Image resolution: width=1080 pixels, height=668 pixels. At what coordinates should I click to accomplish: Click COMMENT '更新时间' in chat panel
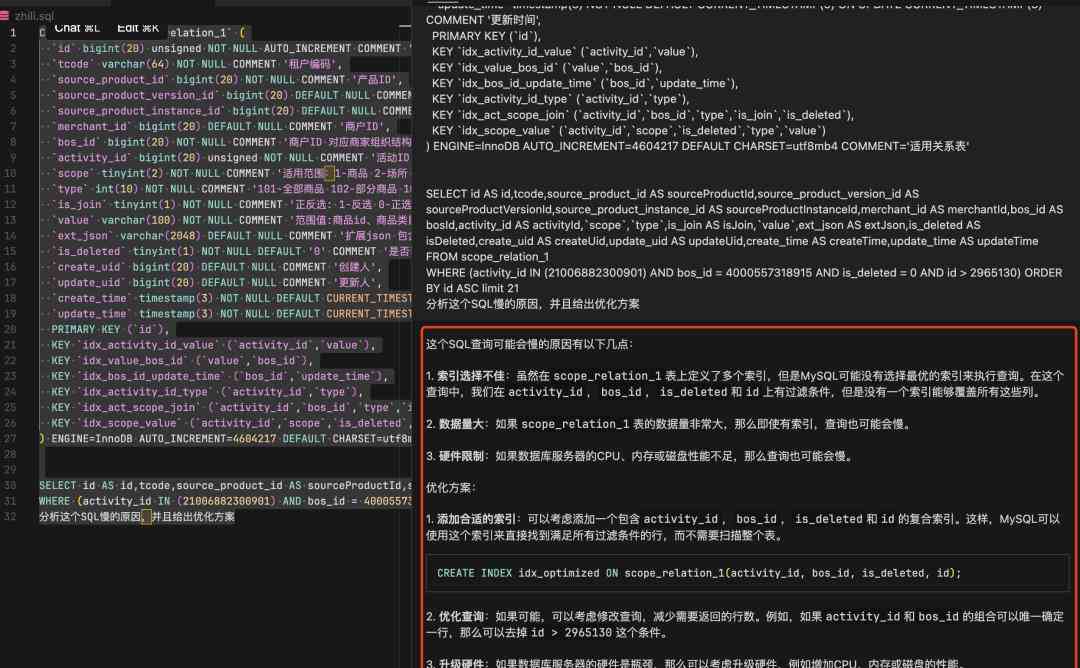tap(484, 20)
